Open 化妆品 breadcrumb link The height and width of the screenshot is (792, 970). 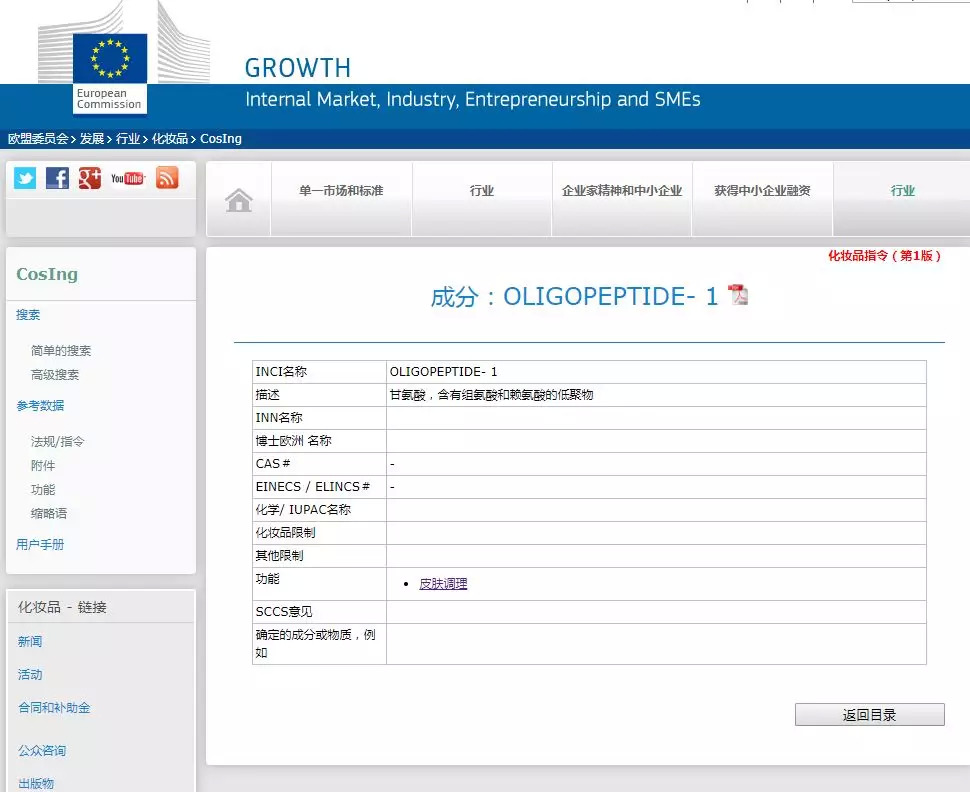[170, 139]
